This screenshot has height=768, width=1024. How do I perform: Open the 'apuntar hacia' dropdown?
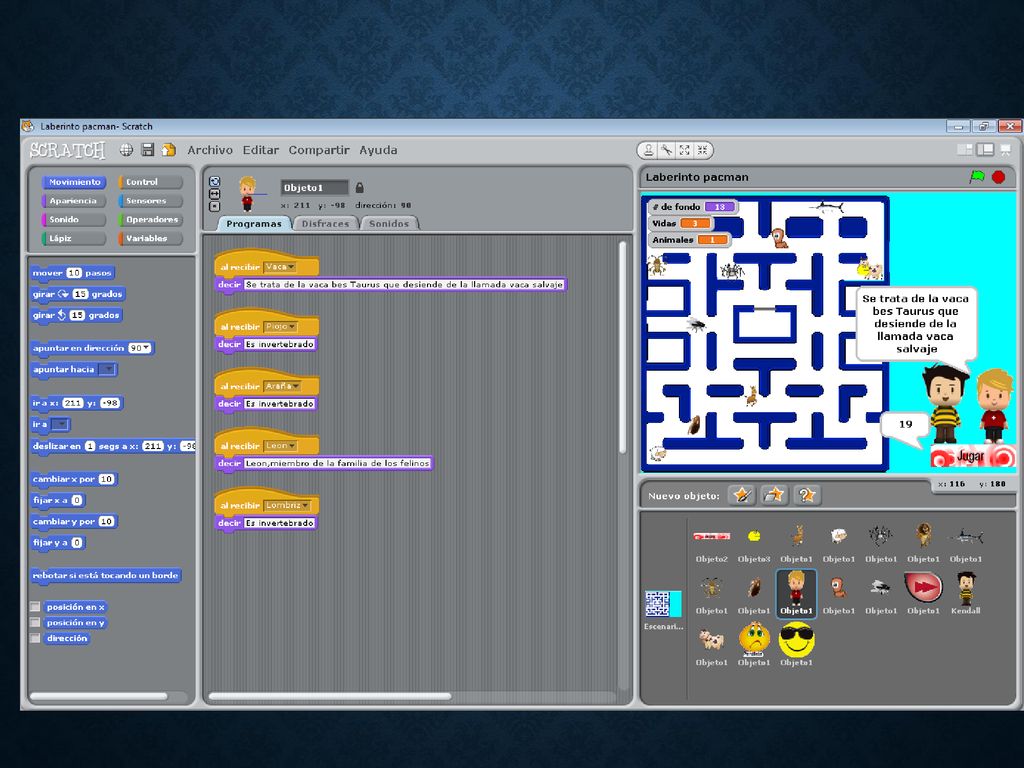click(106, 370)
